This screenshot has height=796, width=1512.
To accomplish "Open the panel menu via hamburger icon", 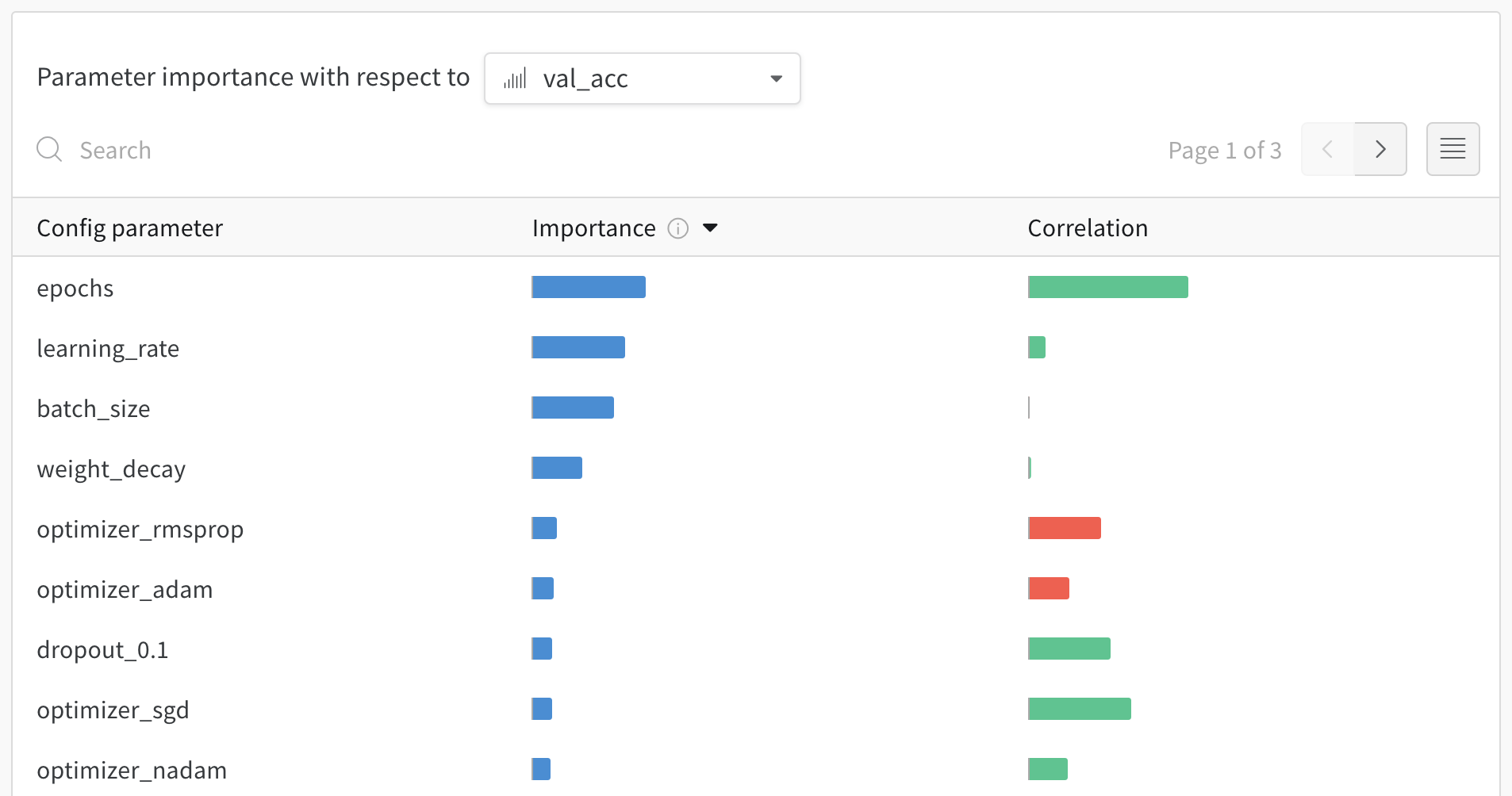I will [1453, 149].
